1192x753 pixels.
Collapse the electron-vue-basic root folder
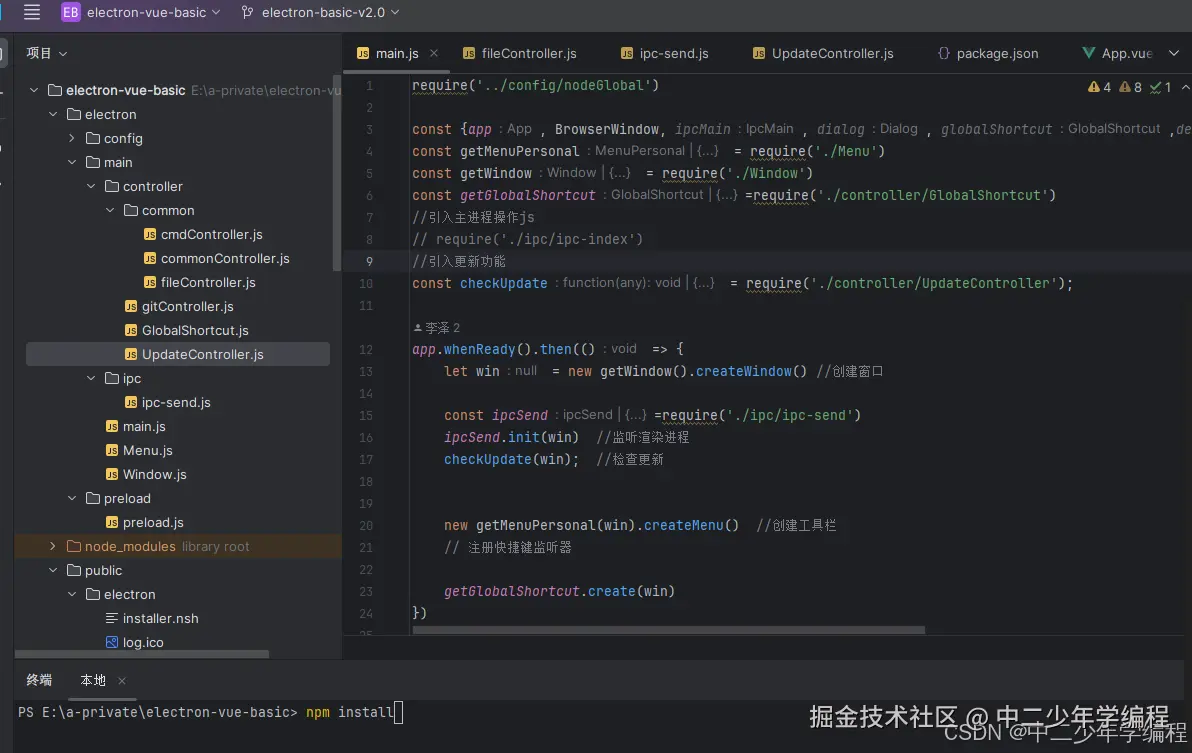pyautogui.click(x=33, y=90)
